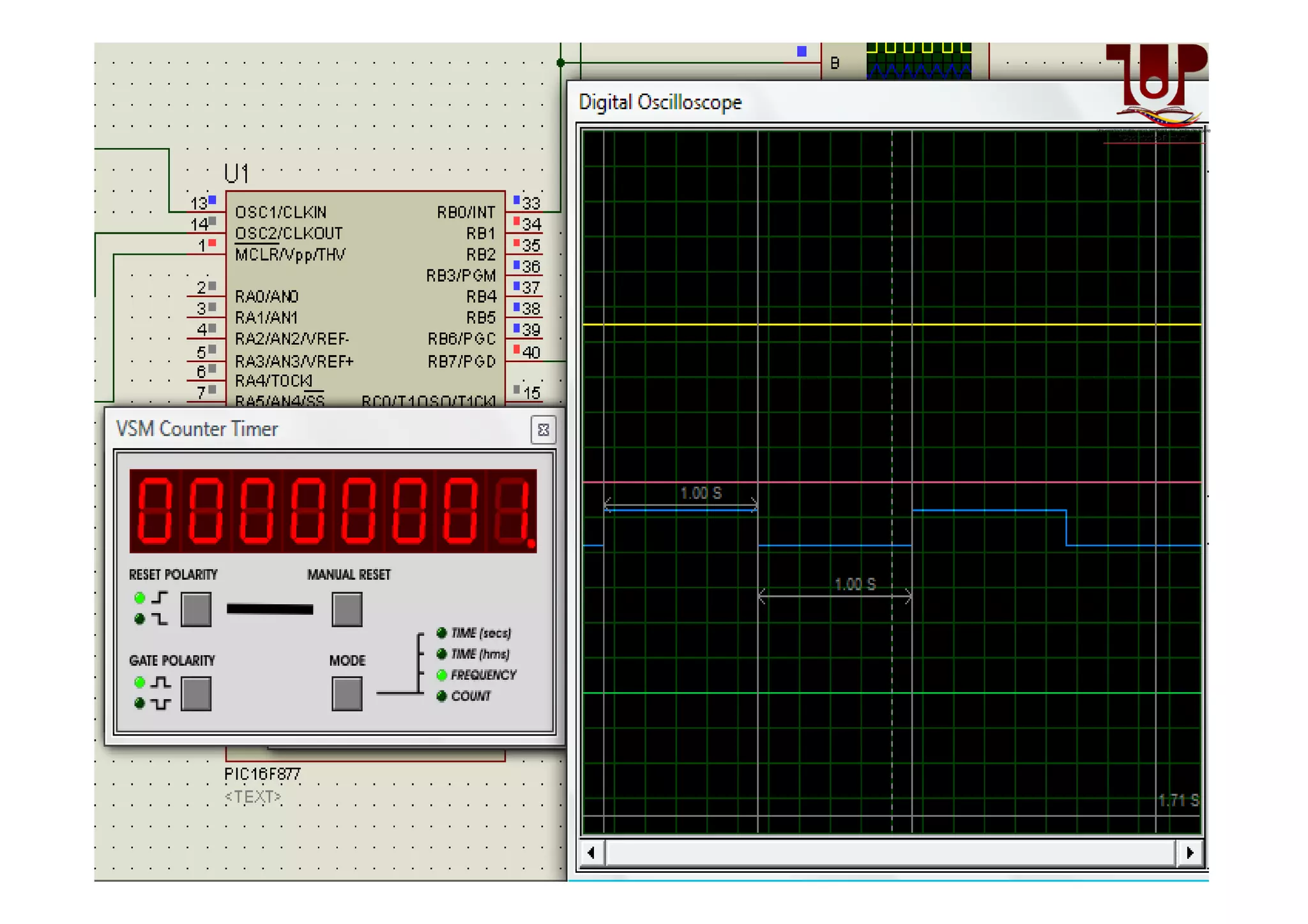The height and width of the screenshot is (924, 1308).
Task: Click the oscilloscope instrument thumbnail above window
Action: (x=918, y=61)
